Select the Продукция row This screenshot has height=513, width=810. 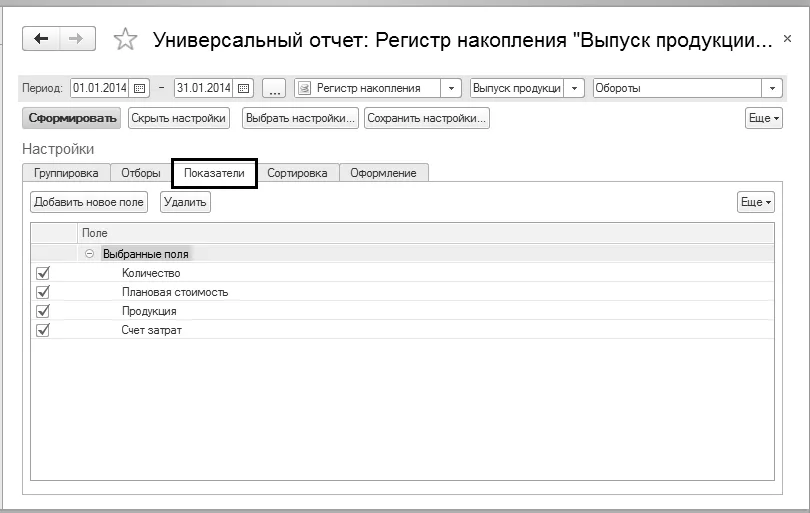click(402, 311)
